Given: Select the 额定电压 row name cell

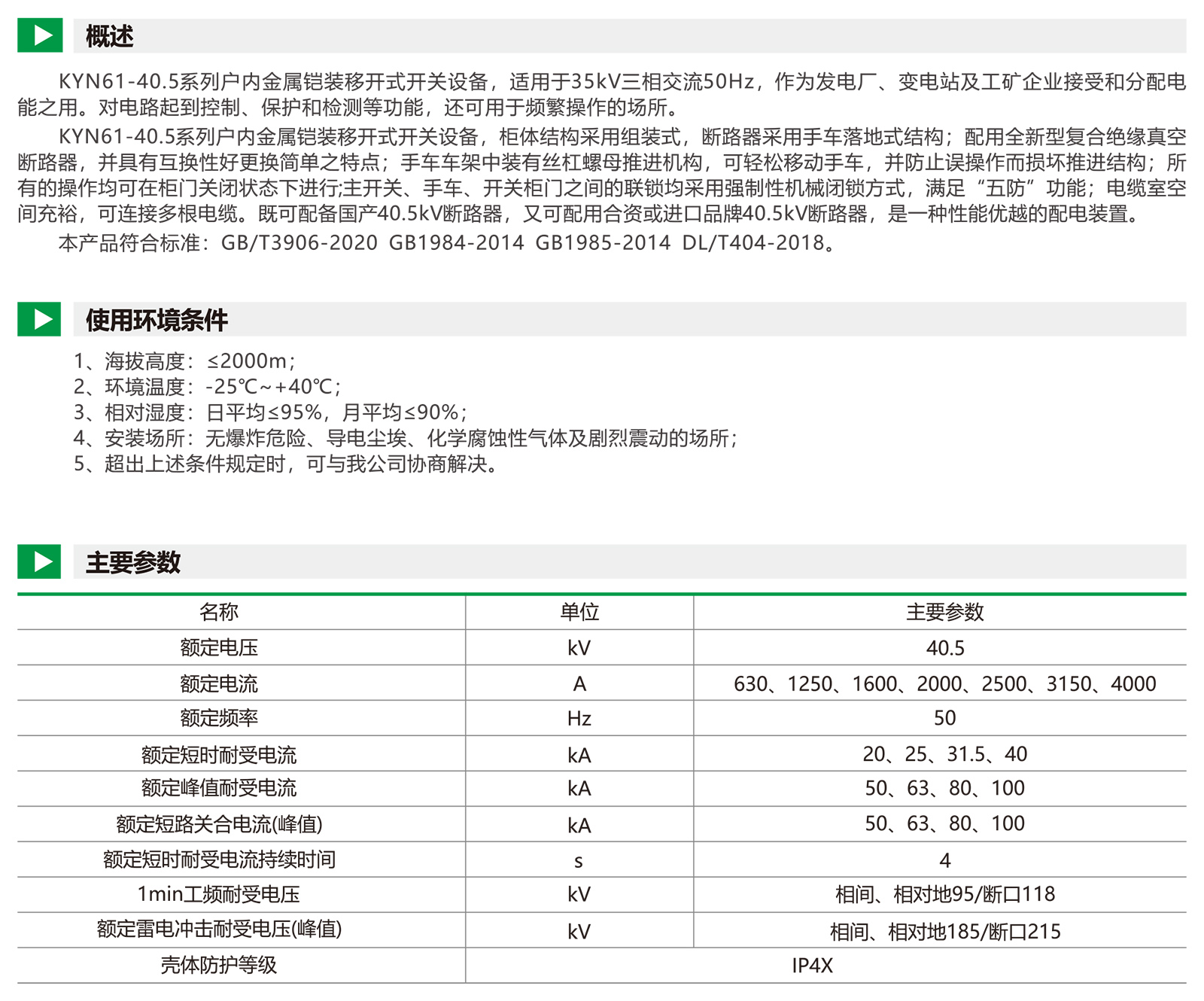Looking at the screenshot, I should pos(219,647).
